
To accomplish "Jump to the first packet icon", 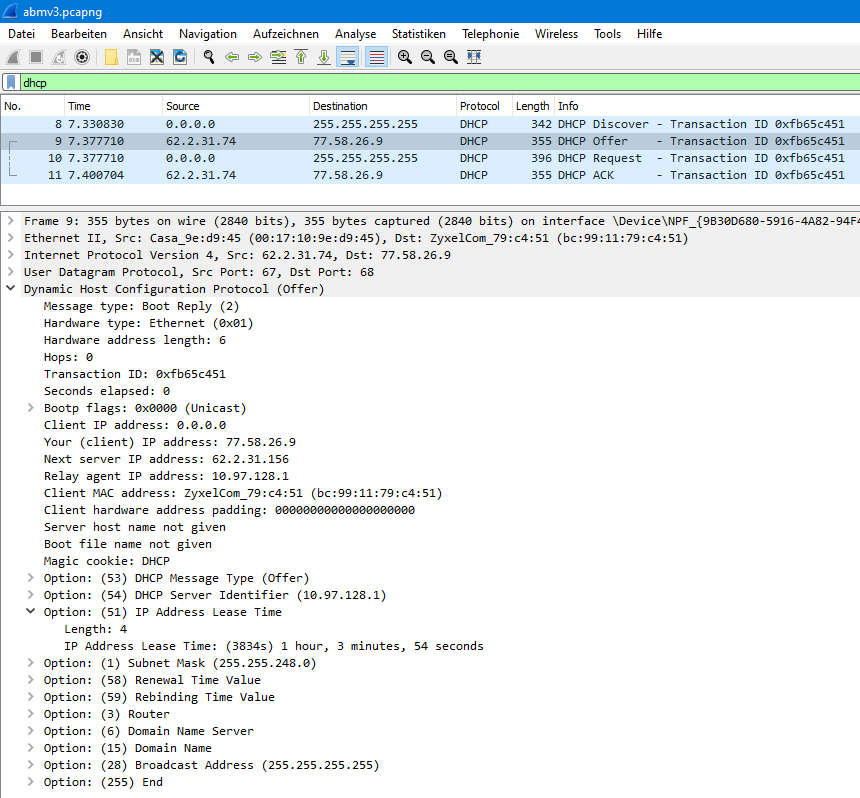I will click(300, 57).
